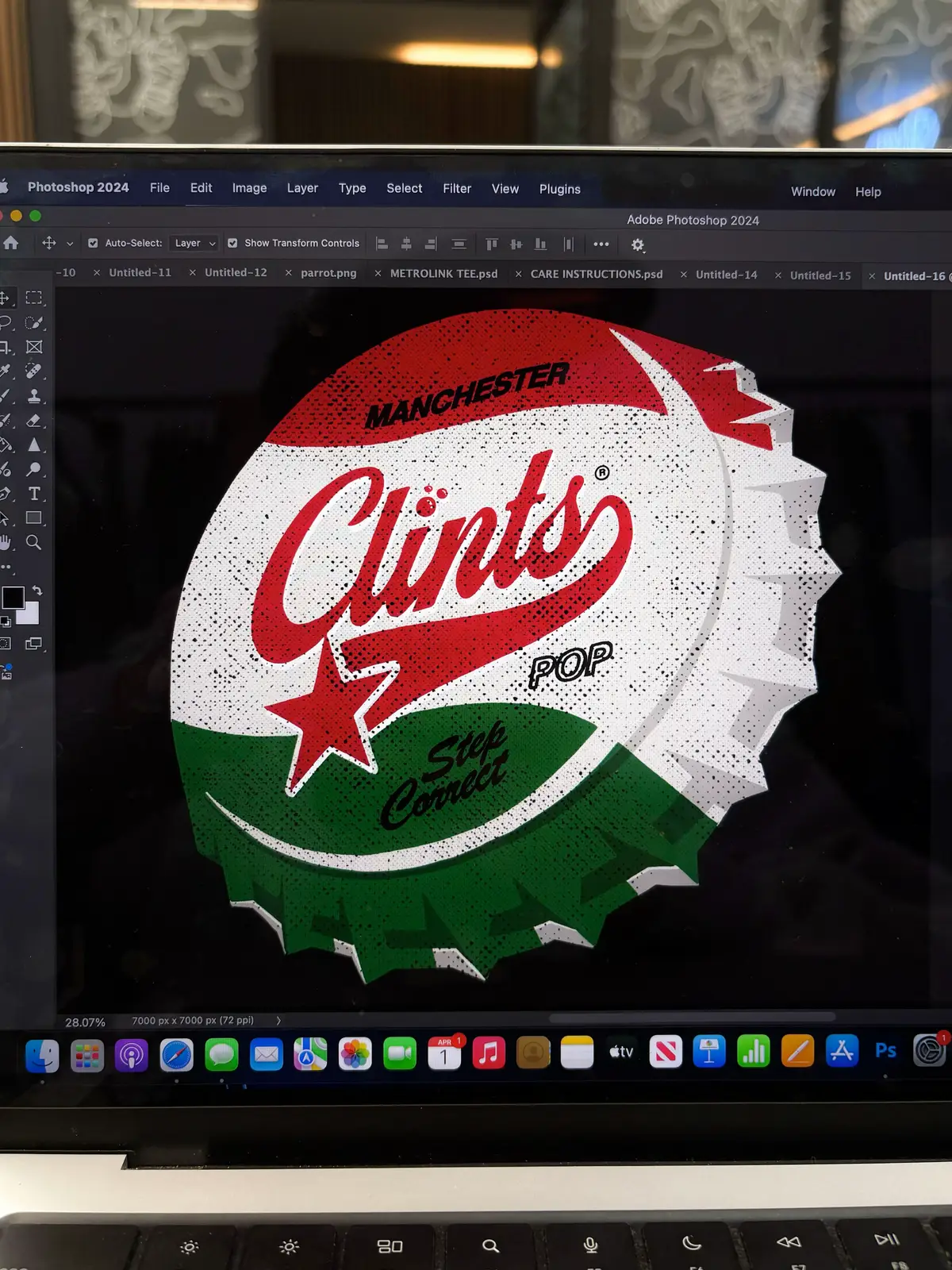Viewport: 952px width, 1270px height.
Task: Open the Image menu
Action: click(x=249, y=188)
